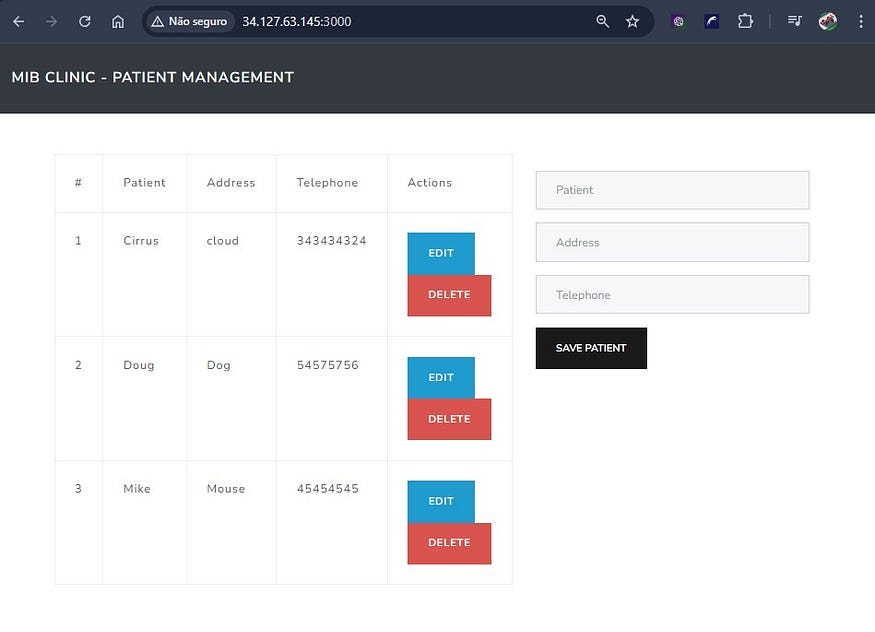Screen dimensions: 875x632
Task: Select the patient name 'Doug'
Action: pos(138,365)
